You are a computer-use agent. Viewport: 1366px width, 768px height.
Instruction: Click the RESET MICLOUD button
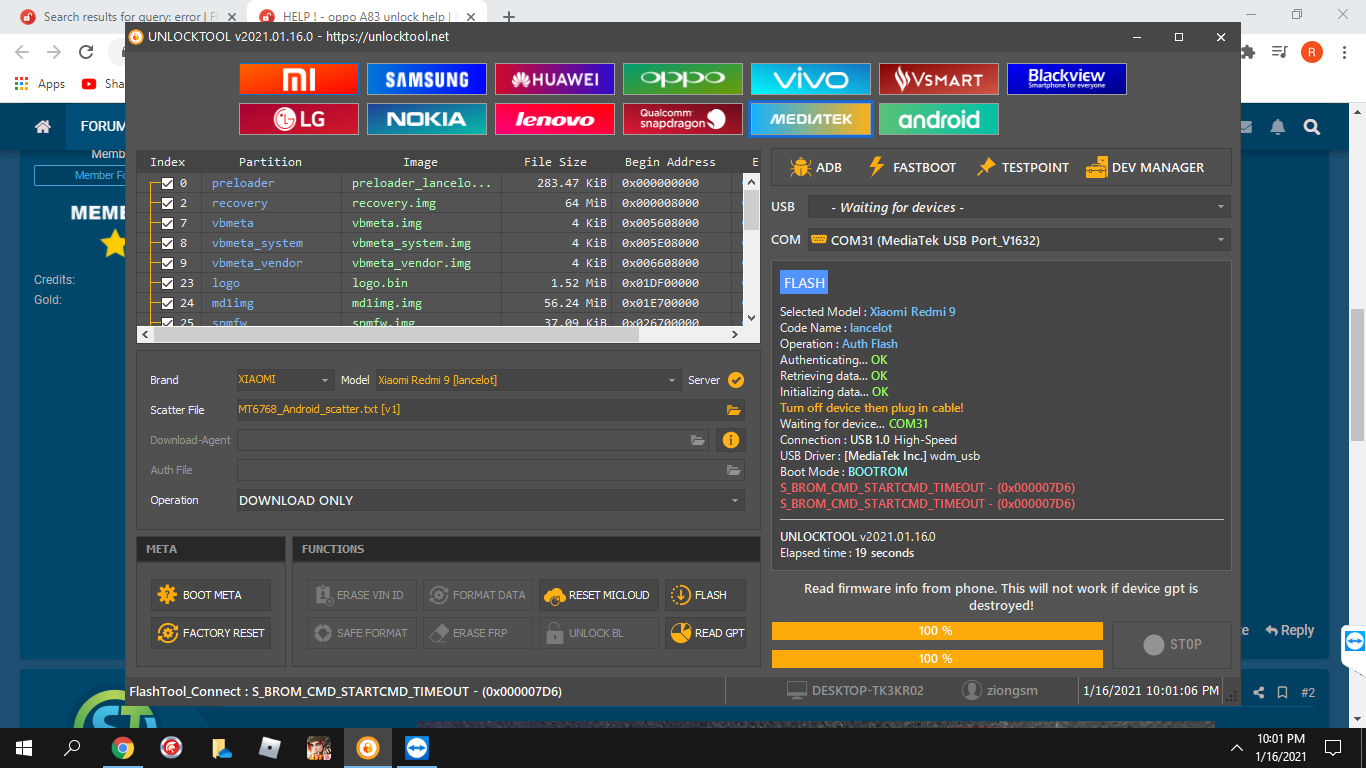[x=599, y=595]
